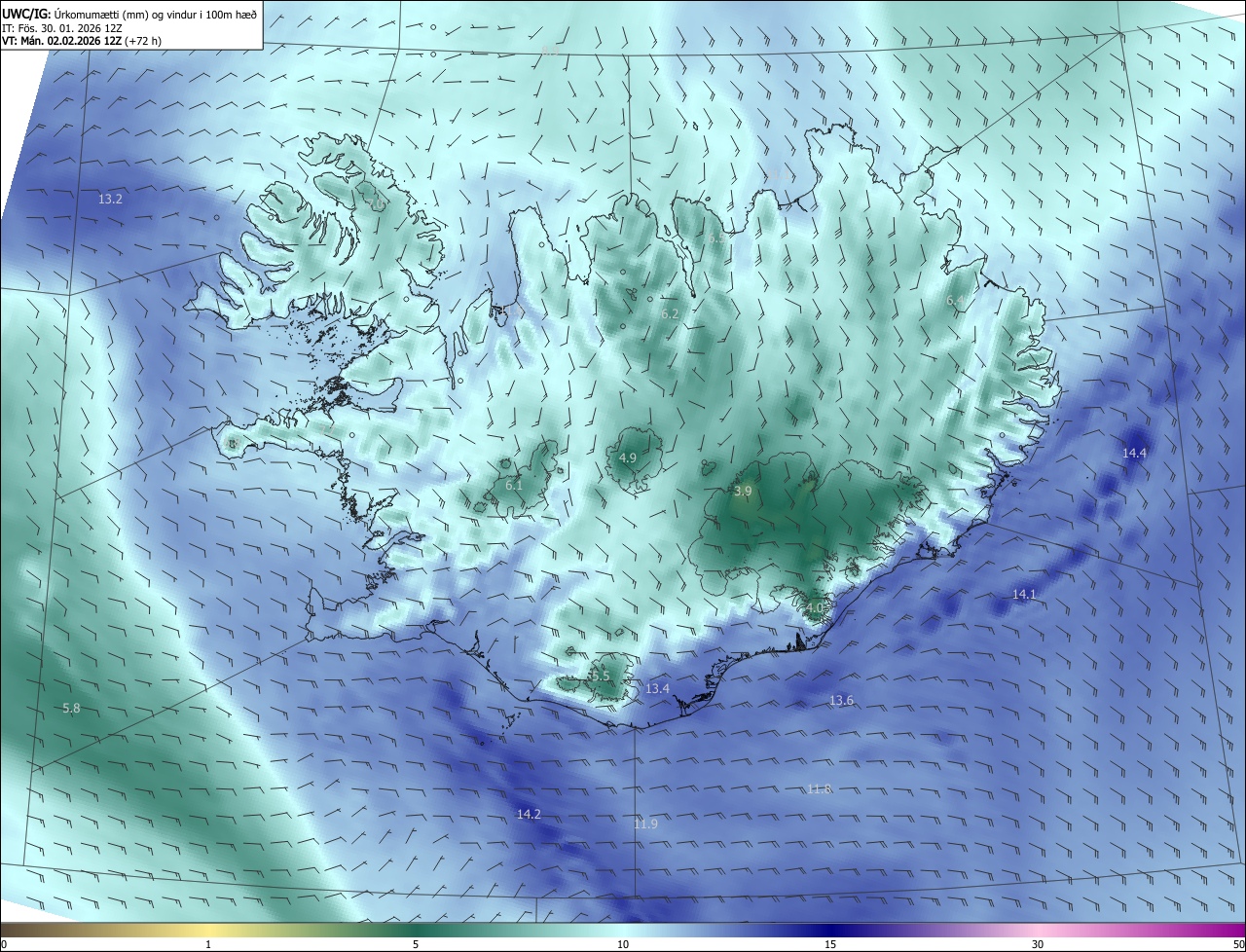Click the 0 tick on the color scale
Screen dimensions: 1246x952
(4, 944)
